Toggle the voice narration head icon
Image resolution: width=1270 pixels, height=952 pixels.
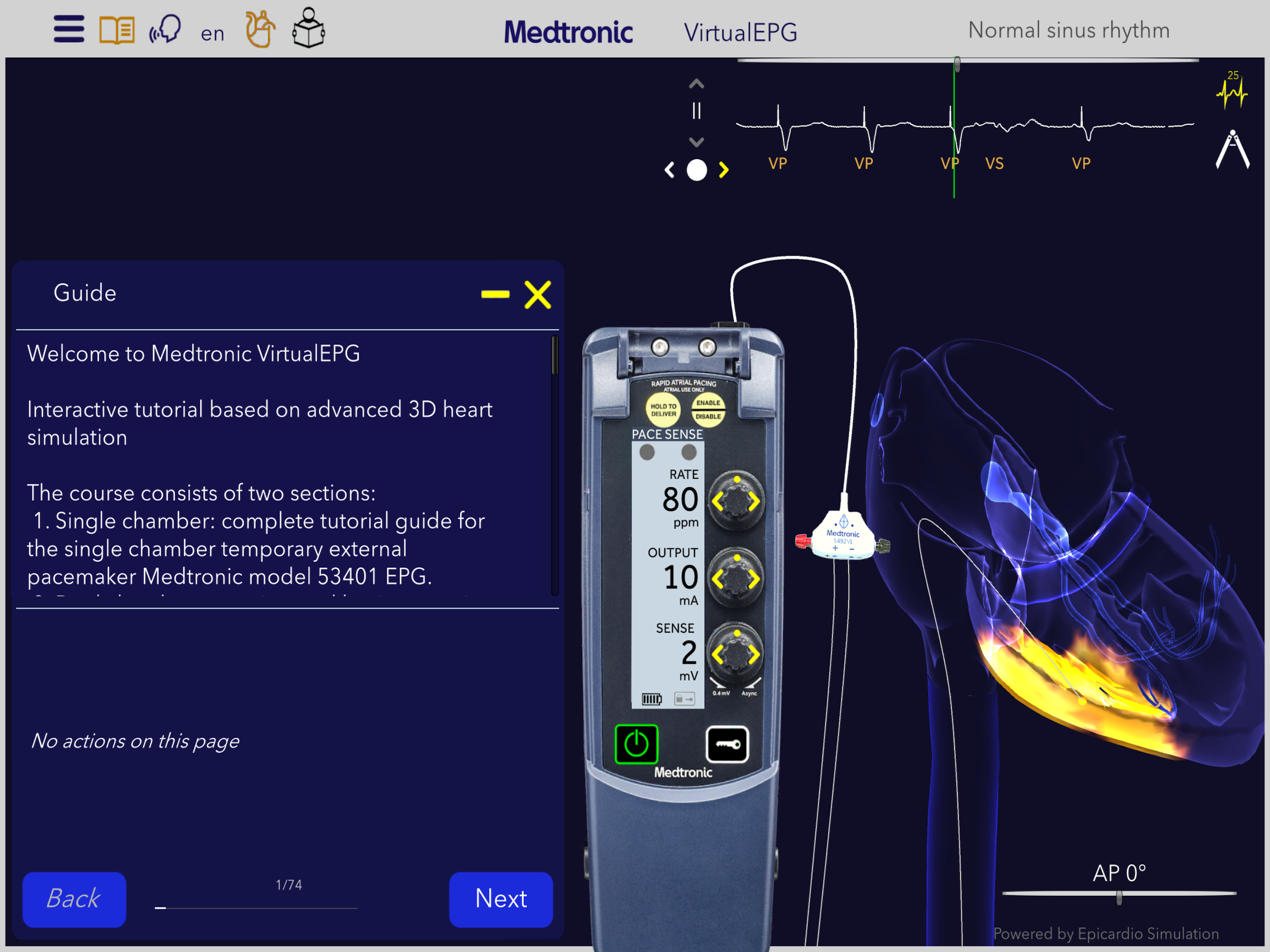[x=165, y=29]
